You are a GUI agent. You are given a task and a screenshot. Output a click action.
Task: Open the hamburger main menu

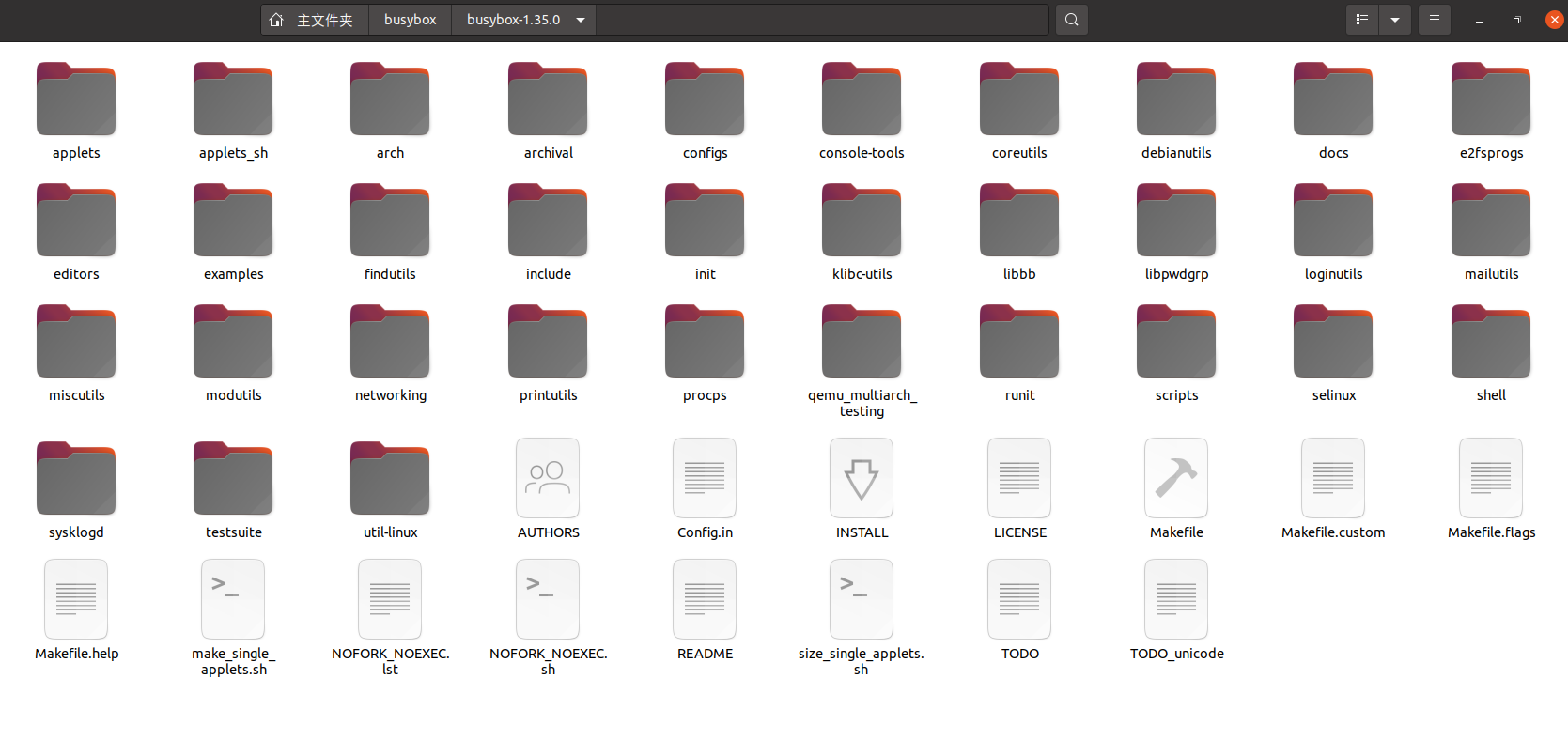pyautogui.click(x=1434, y=20)
